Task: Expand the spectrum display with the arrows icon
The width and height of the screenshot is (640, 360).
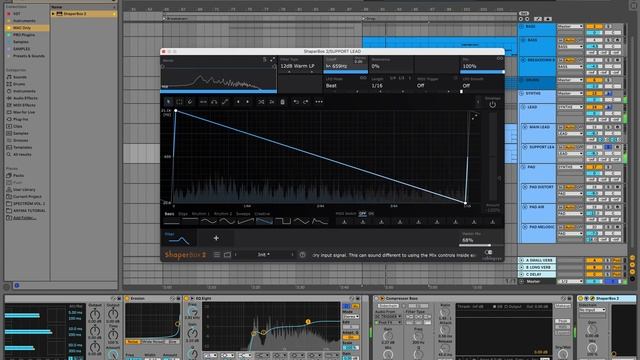Action: (x=272, y=60)
